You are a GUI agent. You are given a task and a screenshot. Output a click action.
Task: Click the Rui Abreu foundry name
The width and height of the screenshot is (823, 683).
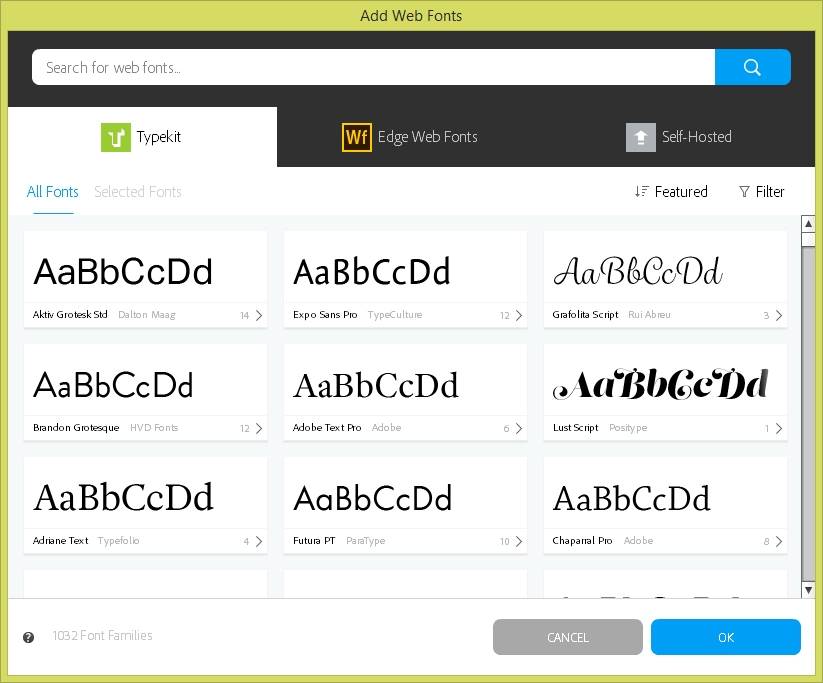pyautogui.click(x=649, y=314)
